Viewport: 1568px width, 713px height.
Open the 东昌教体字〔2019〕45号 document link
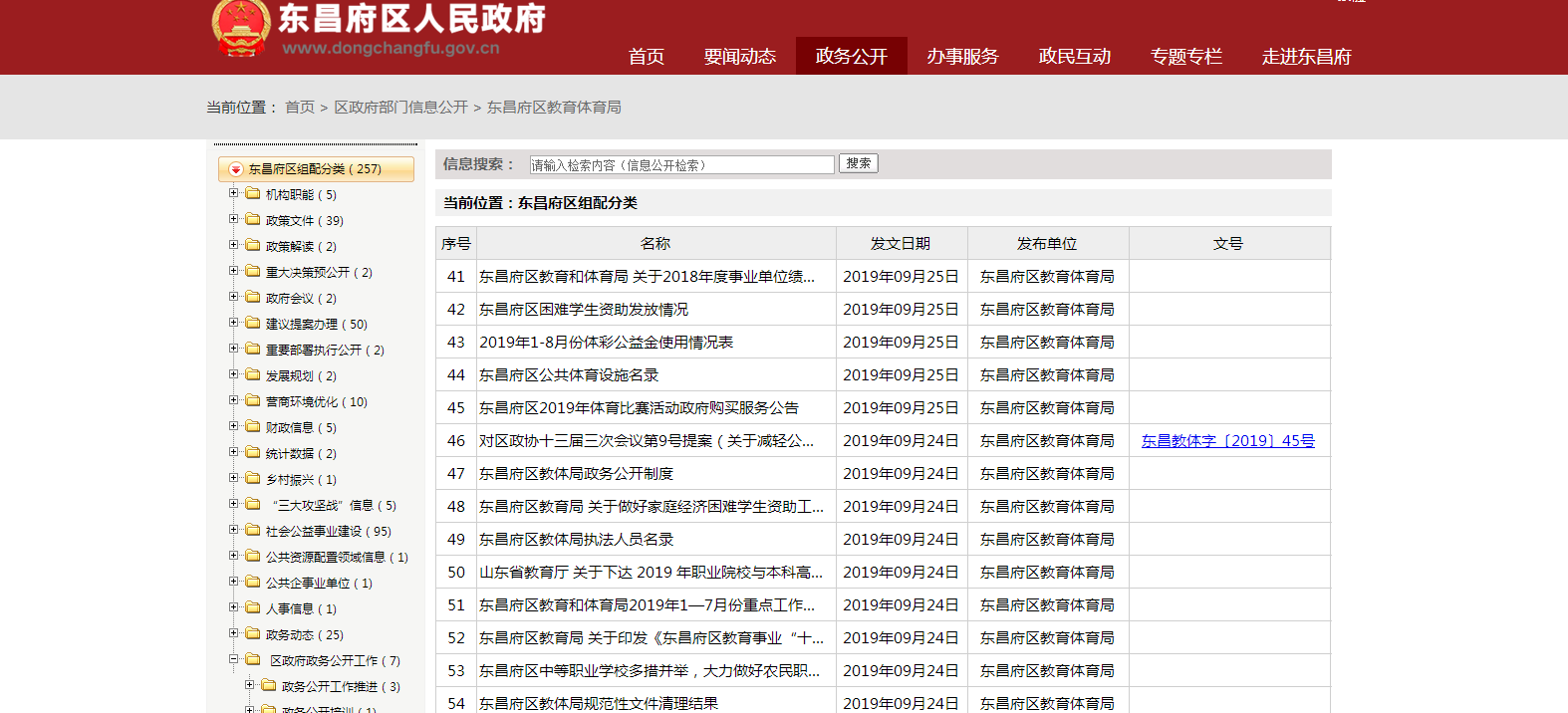pos(1227,441)
